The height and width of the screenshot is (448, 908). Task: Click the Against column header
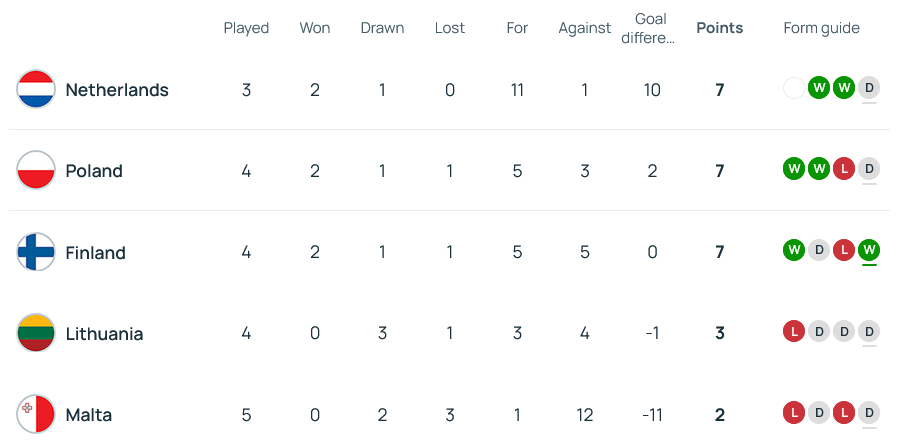point(584,28)
